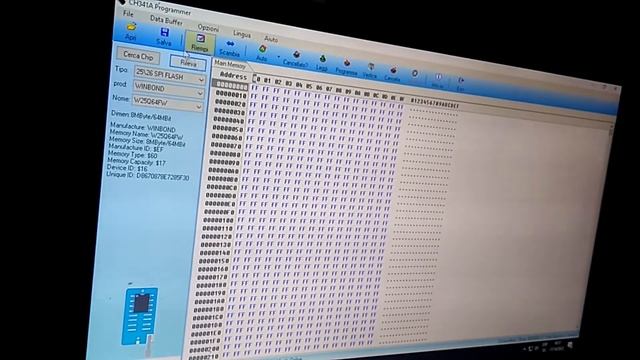Expand the prod WINBOND dropdown

click(x=168, y=89)
